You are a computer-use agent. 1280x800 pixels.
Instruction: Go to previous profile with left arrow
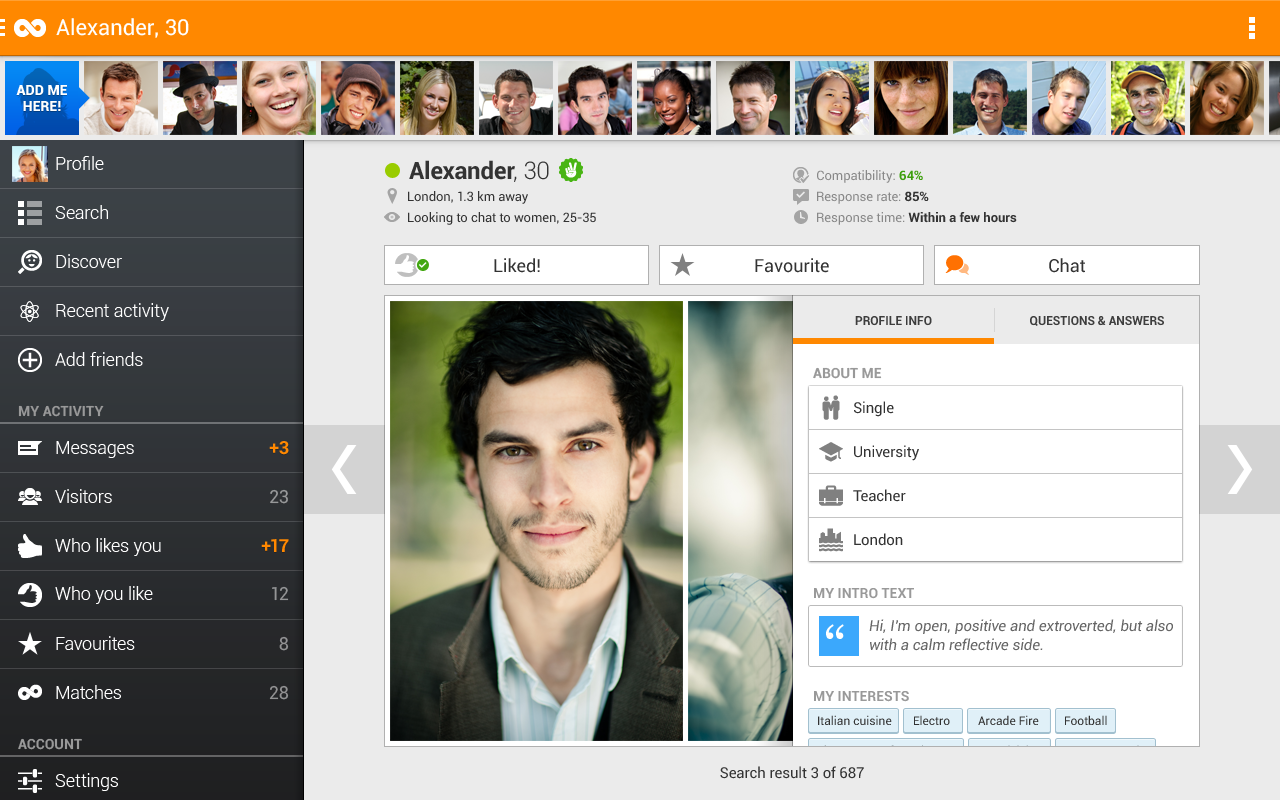coord(344,469)
